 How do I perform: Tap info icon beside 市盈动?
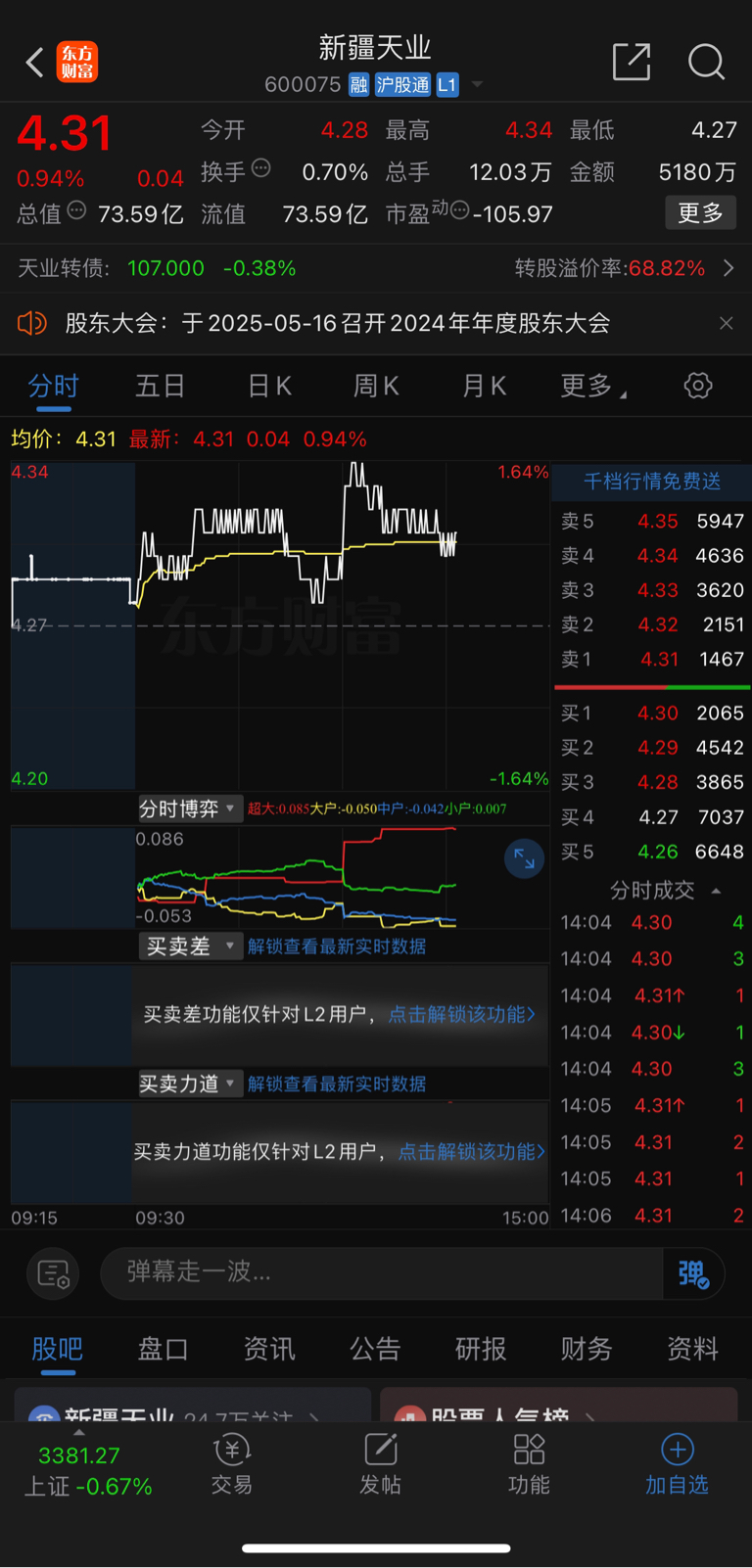tap(459, 210)
